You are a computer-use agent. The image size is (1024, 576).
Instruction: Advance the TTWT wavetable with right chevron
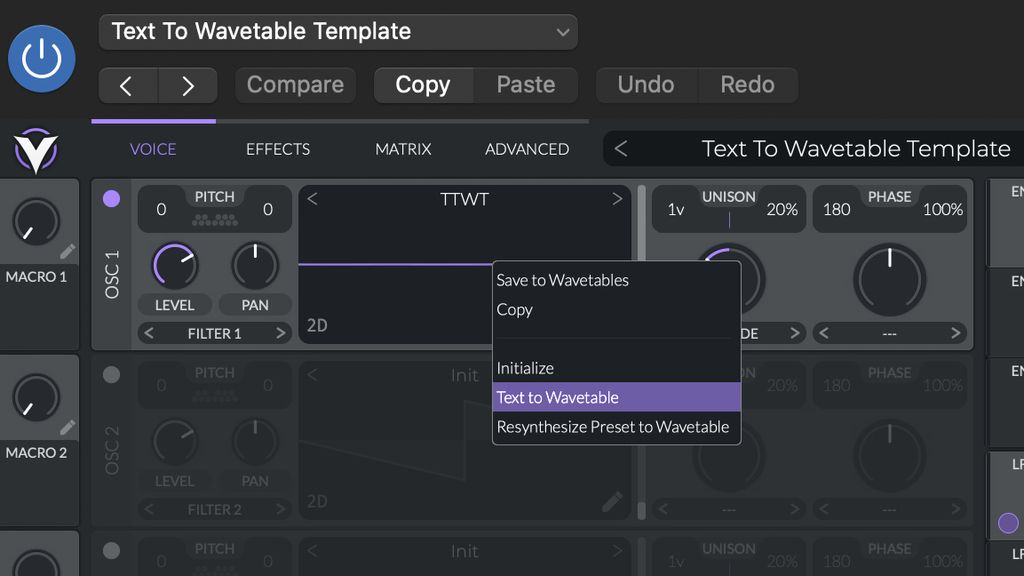pyautogui.click(x=617, y=198)
